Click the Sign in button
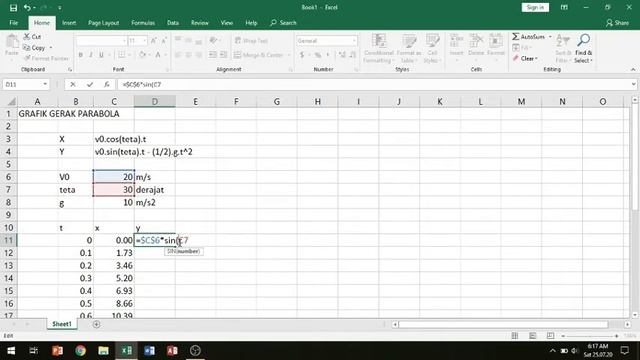Viewport: 640px width, 360px height. tap(535, 7)
